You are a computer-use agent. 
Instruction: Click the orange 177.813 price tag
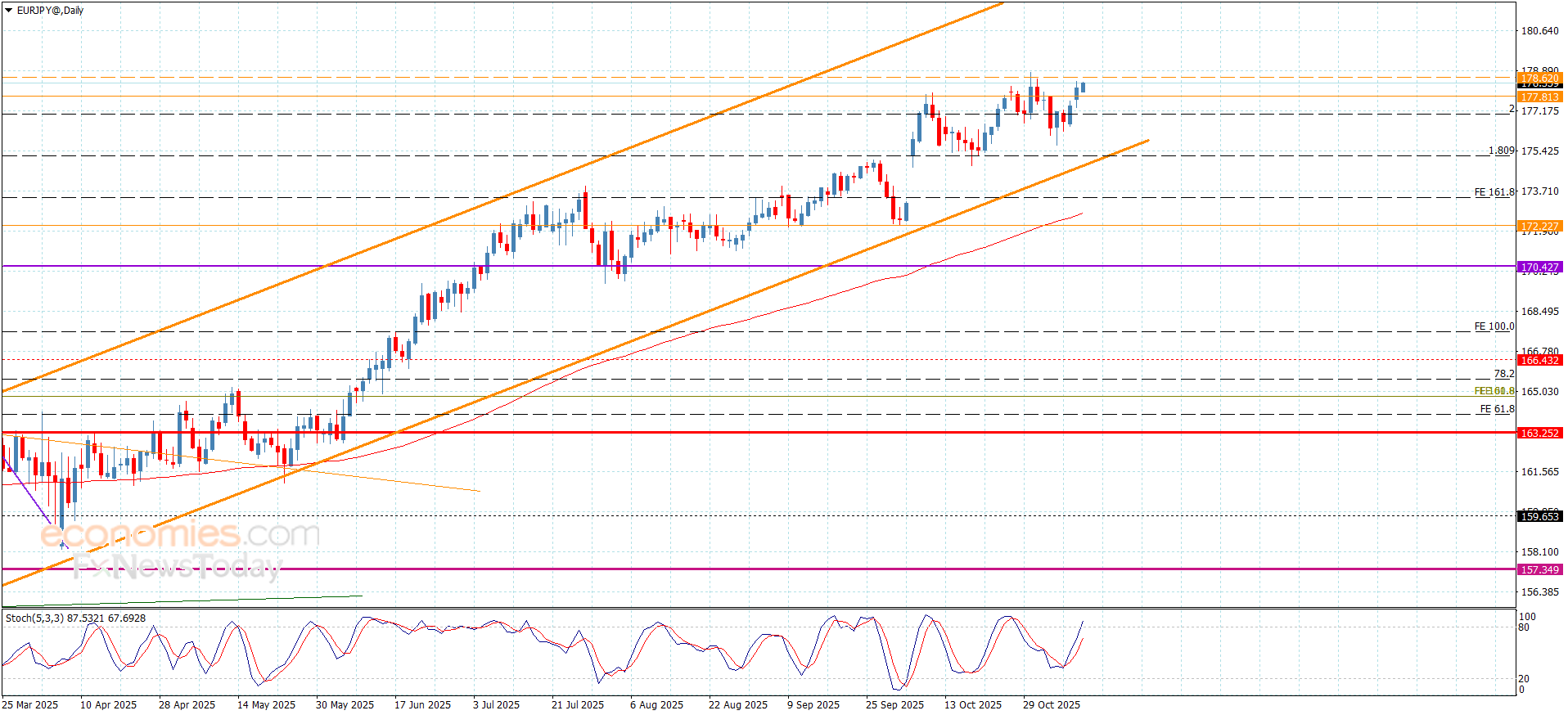tap(1539, 97)
